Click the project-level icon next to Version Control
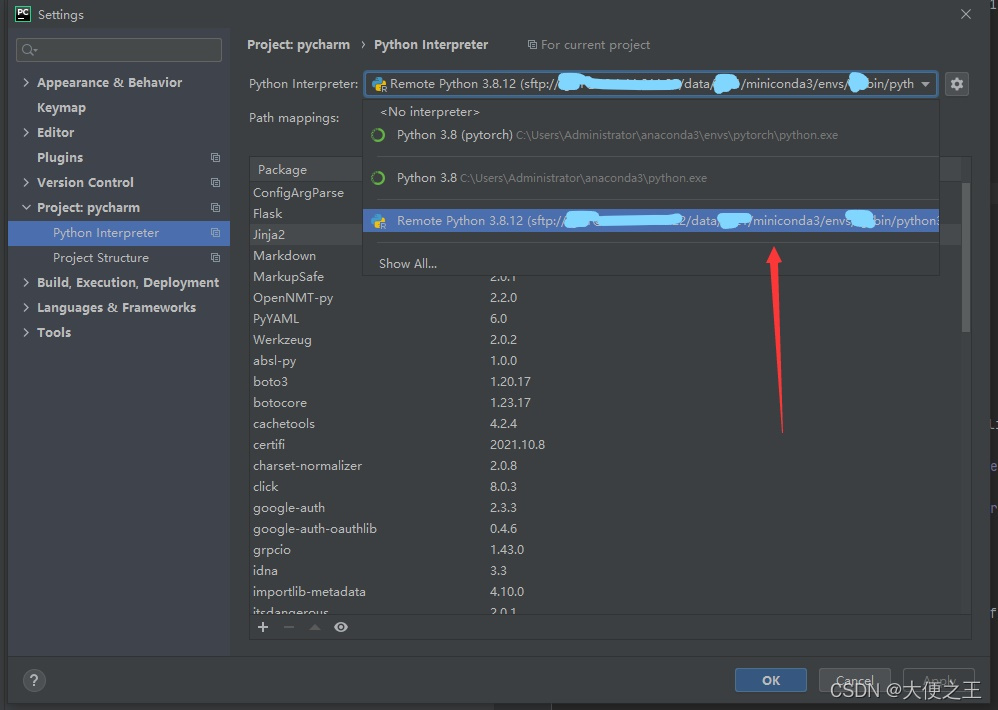The height and width of the screenshot is (710, 998). click(215, 183)
